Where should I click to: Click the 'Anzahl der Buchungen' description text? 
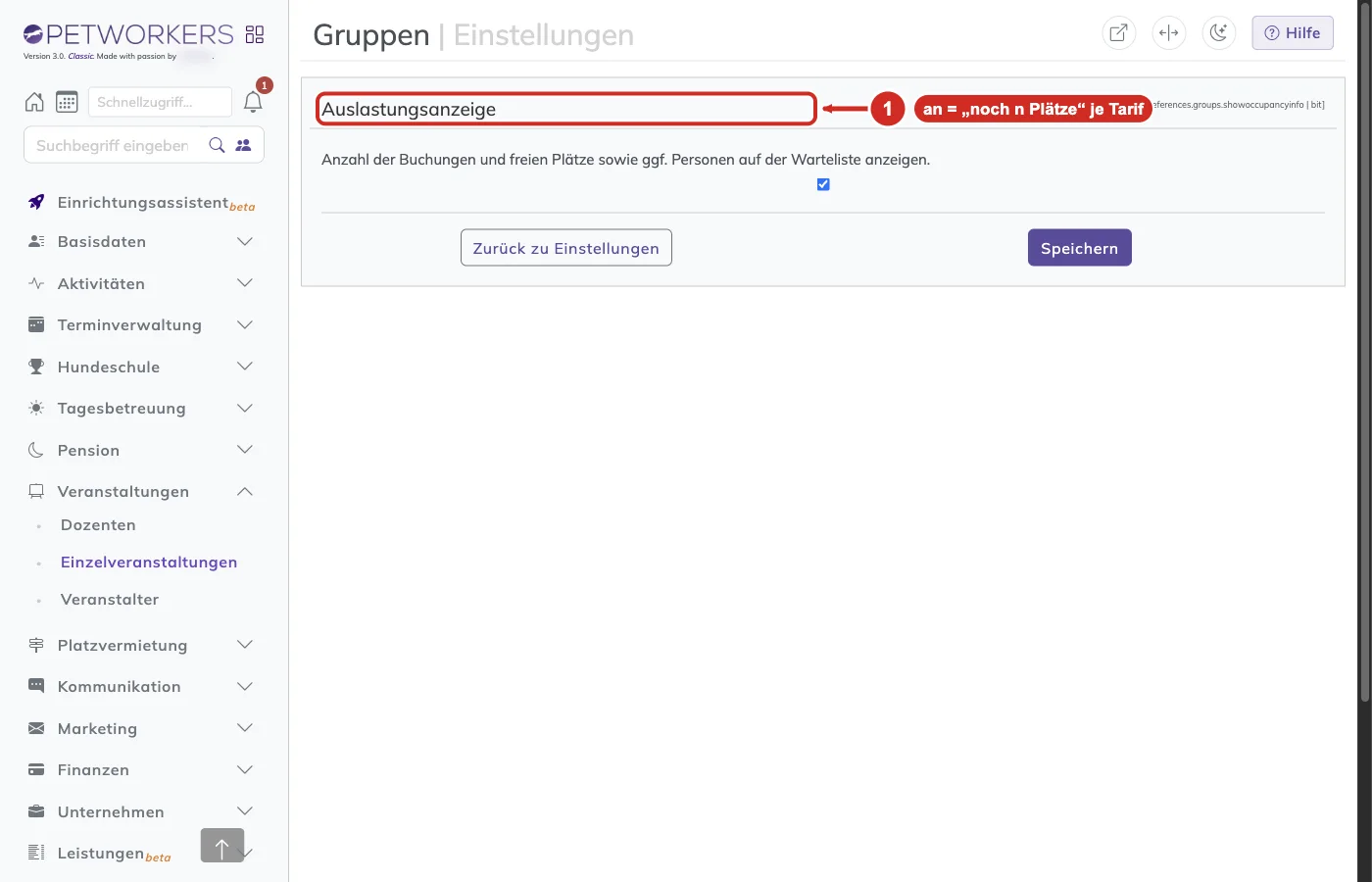(x=625, y=159)
